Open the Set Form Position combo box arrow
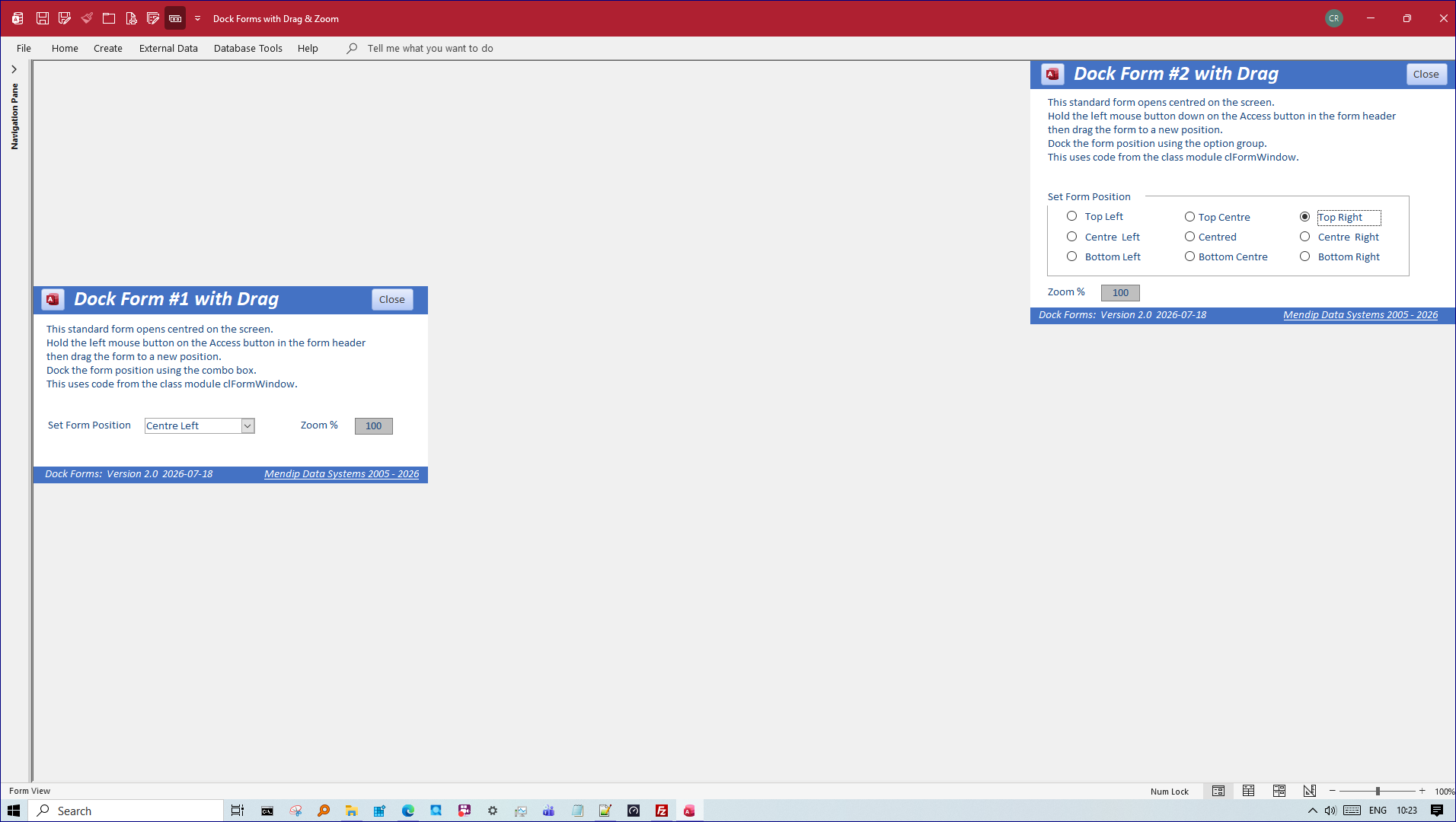This screenshot has height=822, width=1456. tap(247, 426)
